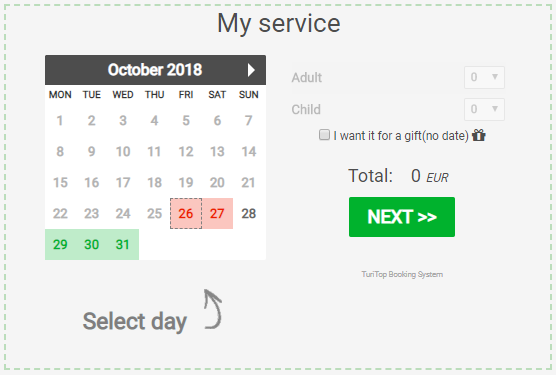Choose Sunday October 28
Screen dimensions: 556x375
(249, 213)
